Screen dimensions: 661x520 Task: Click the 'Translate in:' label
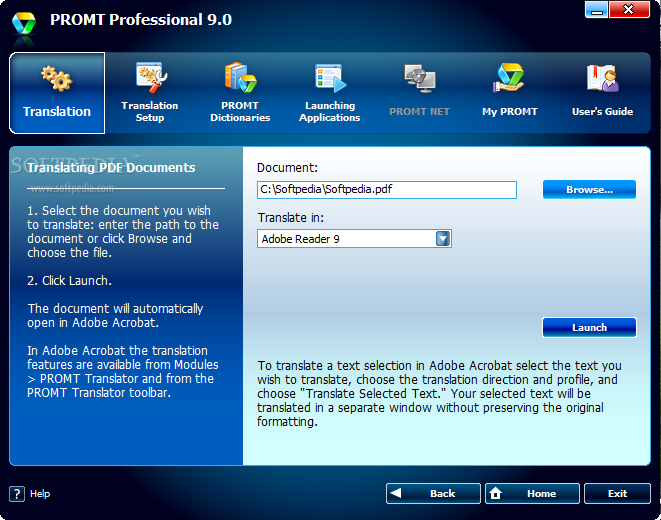(x=291, y=218)
